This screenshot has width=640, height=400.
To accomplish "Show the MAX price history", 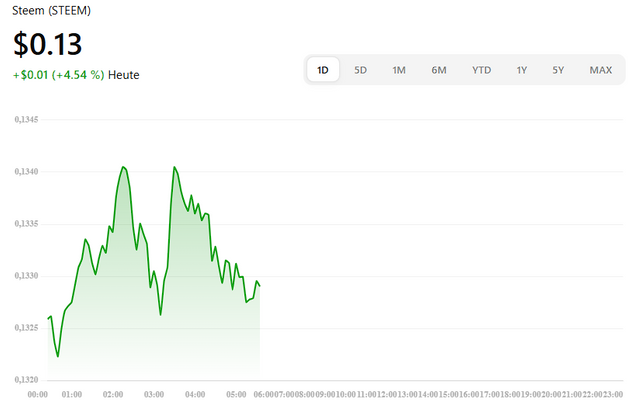I will (600, 70).
